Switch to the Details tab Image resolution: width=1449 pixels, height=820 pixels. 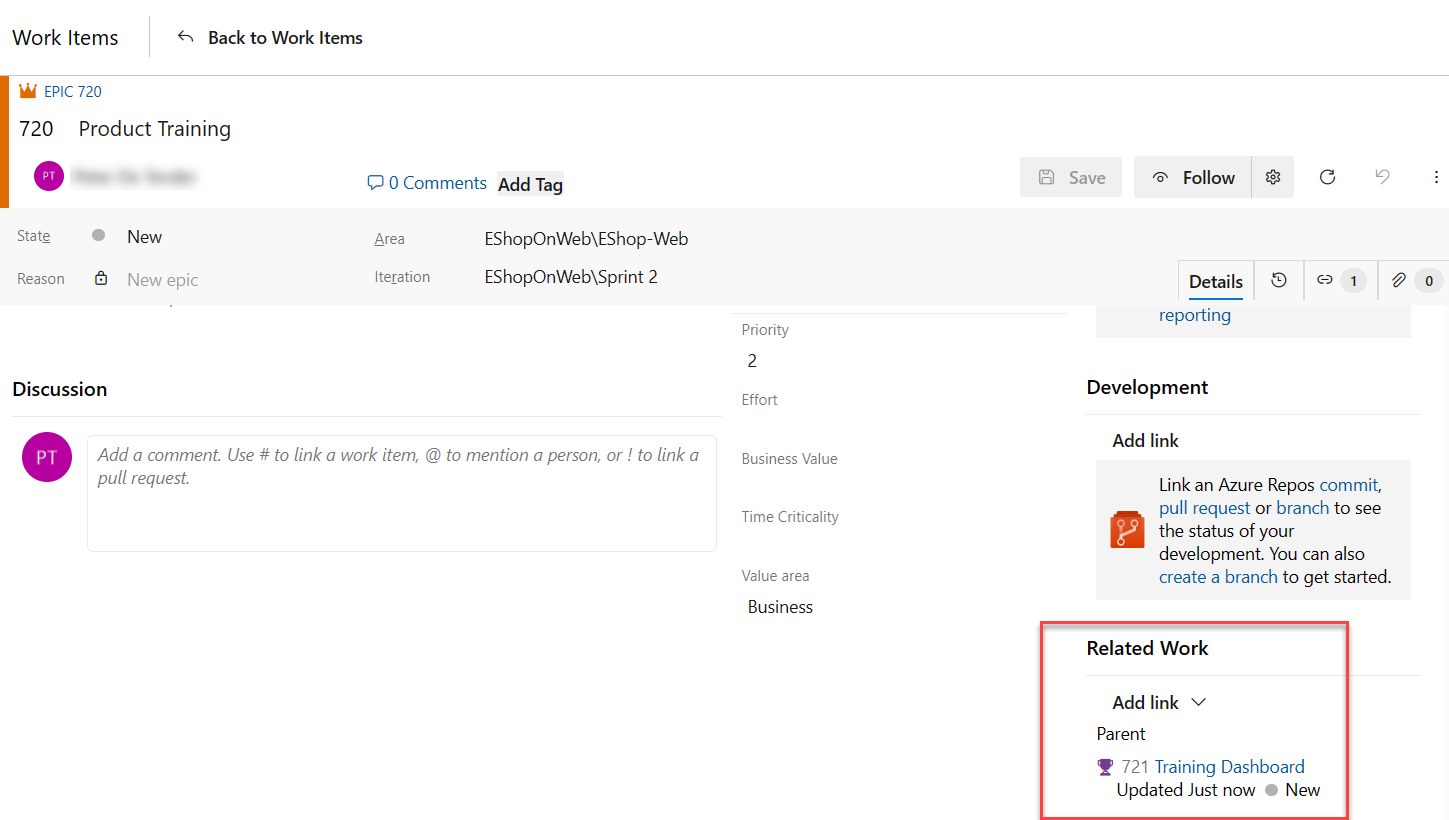(x=1215, y=282)
